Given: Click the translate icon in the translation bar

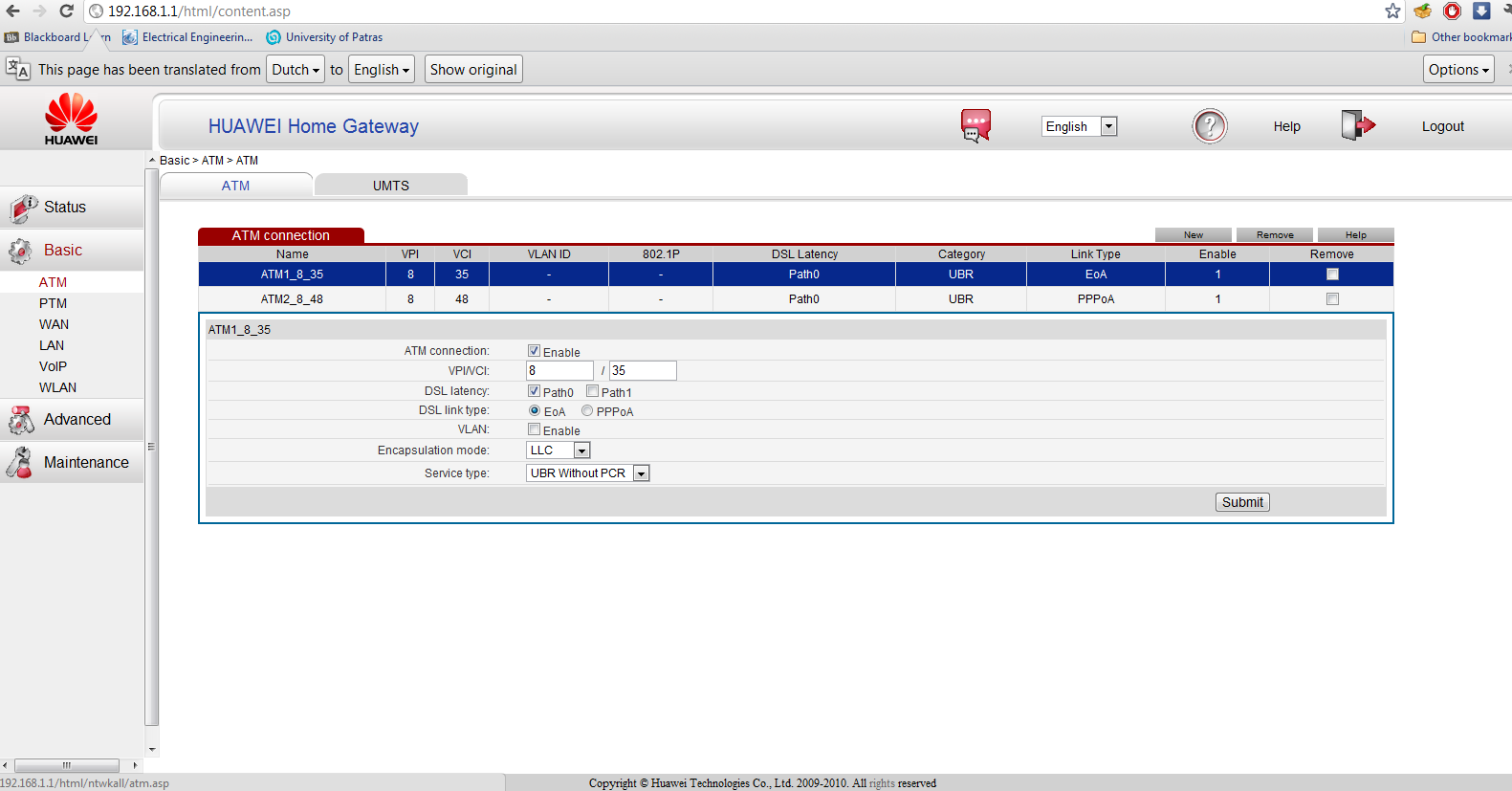Looking at the screenshot, I should [x=17, y=69].
